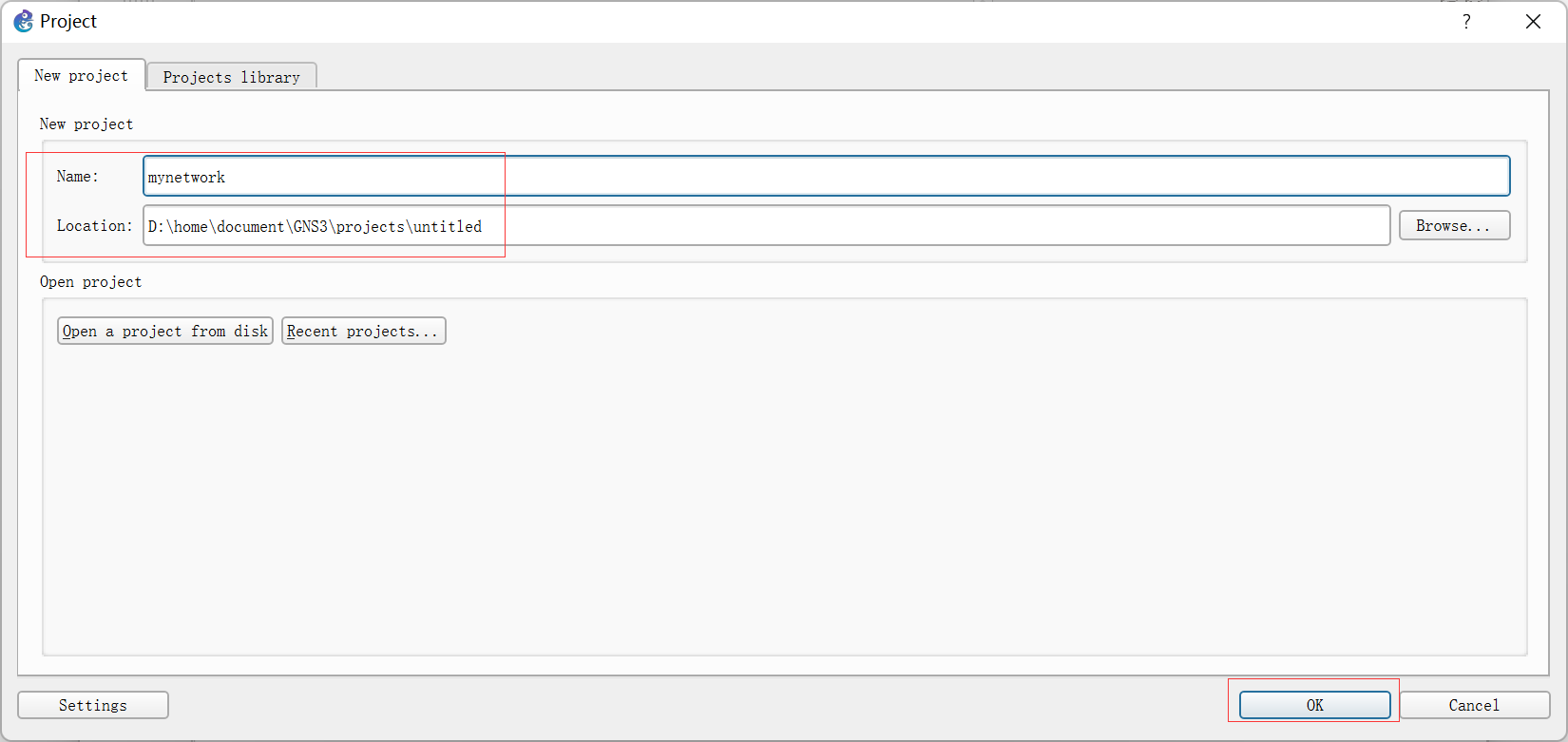This screenshot has height=742, width=1568.
Task: Click the Open project group heading
Action: [x=90, y=281]
